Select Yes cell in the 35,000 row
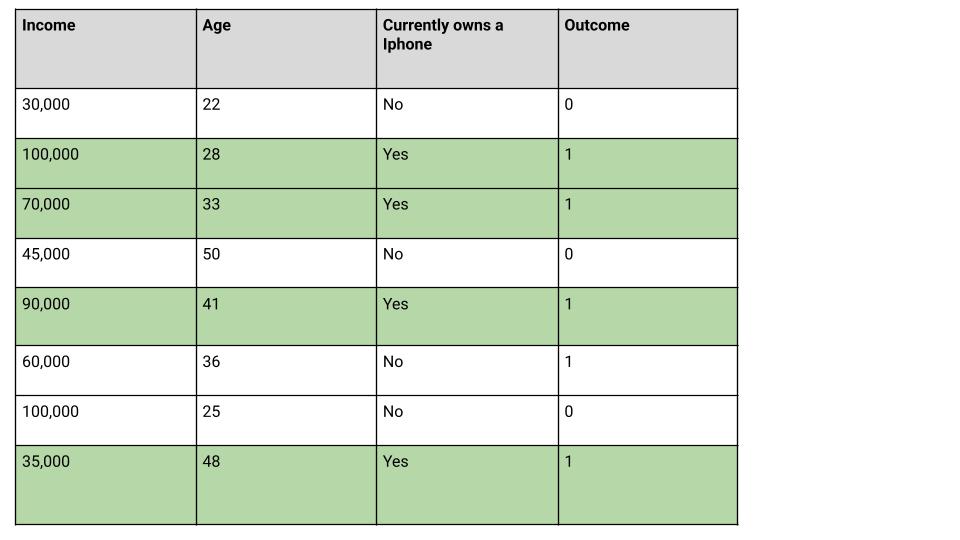This screenshot has height=540, width=960. [x=467, y=485]
